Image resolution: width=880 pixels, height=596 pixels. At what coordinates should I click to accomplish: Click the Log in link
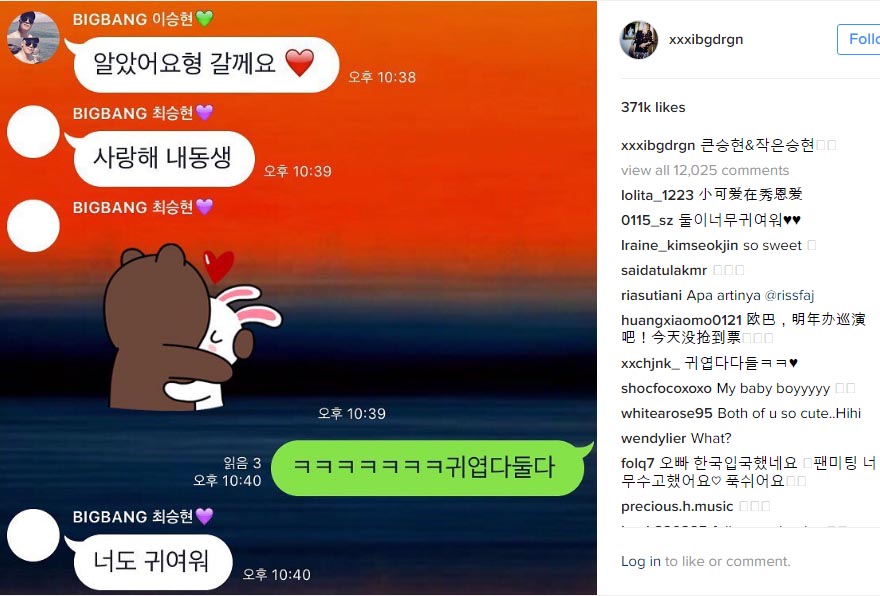pyautogui.click(x=640, y=561)
